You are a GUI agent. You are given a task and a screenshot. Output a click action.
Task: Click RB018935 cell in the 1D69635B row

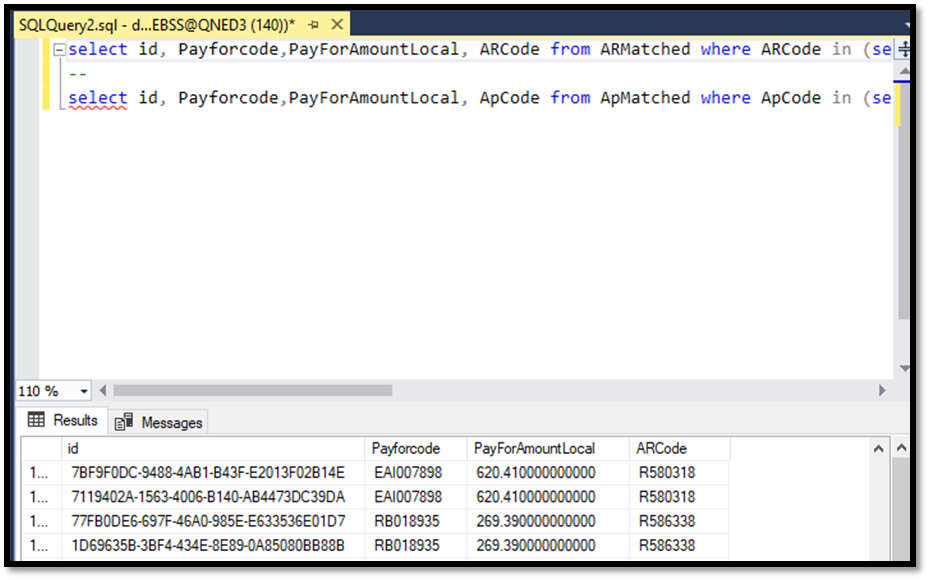pyautogui.click(x=416, y=546)
